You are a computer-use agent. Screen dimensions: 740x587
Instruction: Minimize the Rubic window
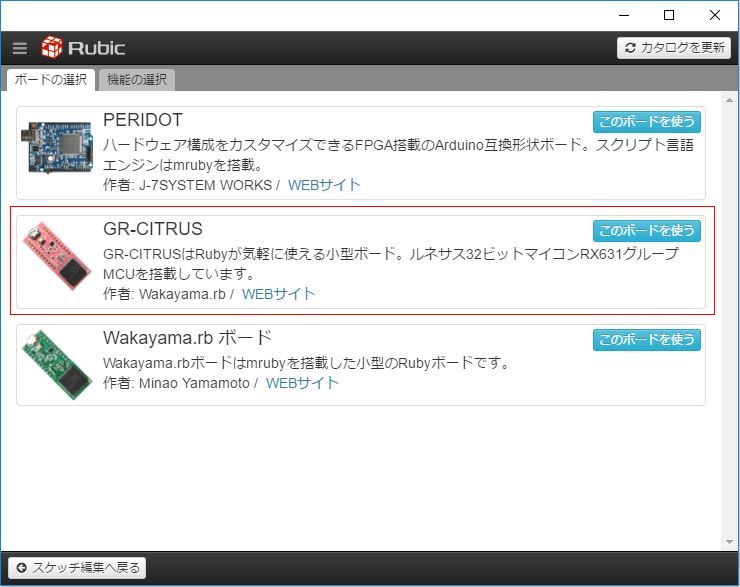(624, 15)
